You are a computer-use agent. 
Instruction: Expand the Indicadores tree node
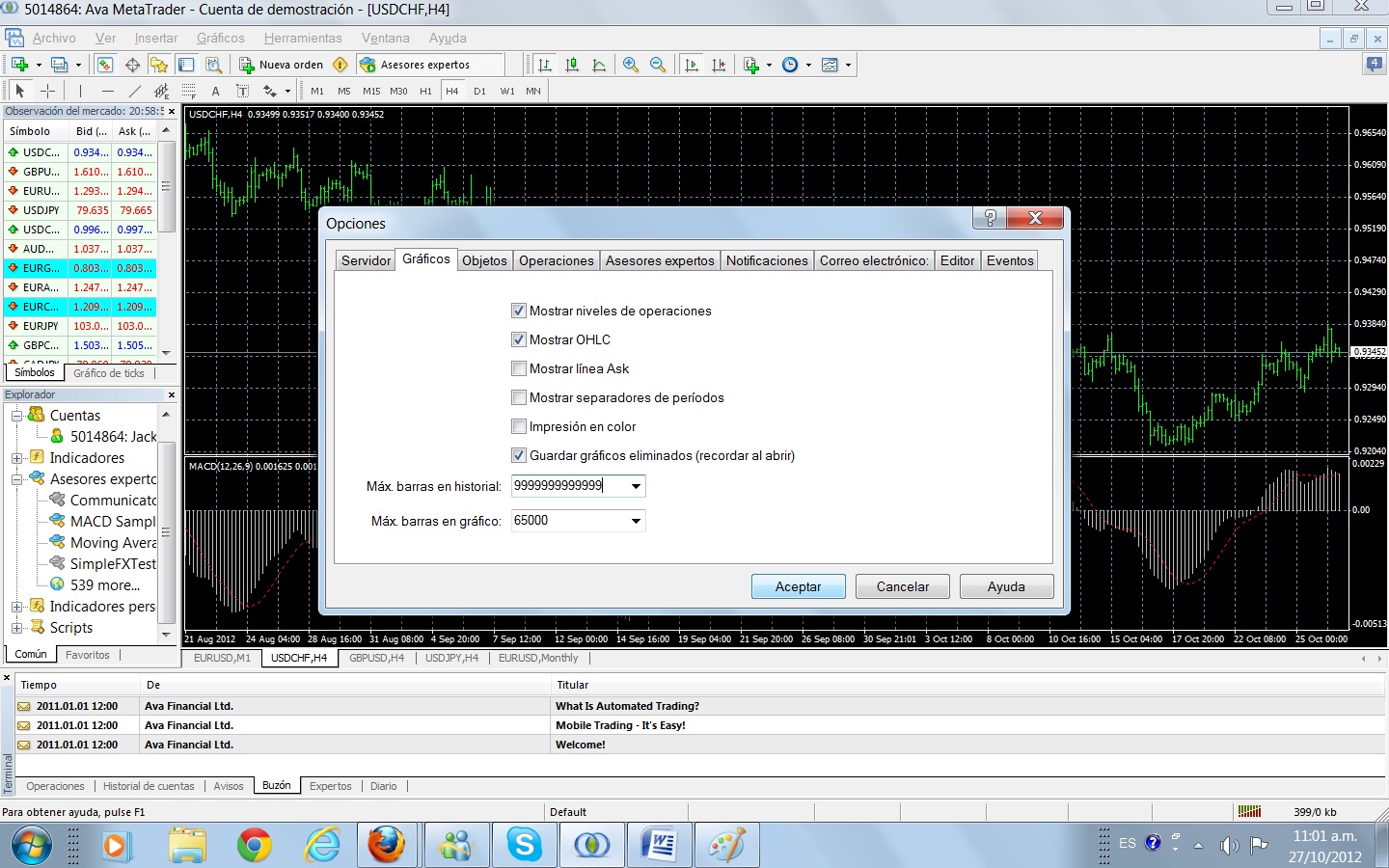point(16,458)
